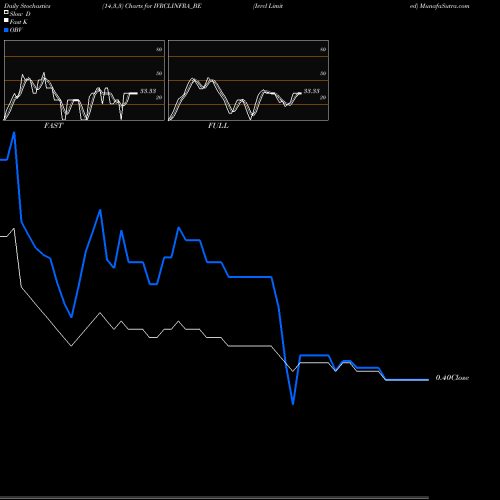Select the FAST chart label
Viewport: 500px width, 500px height.
pos(53,126)
